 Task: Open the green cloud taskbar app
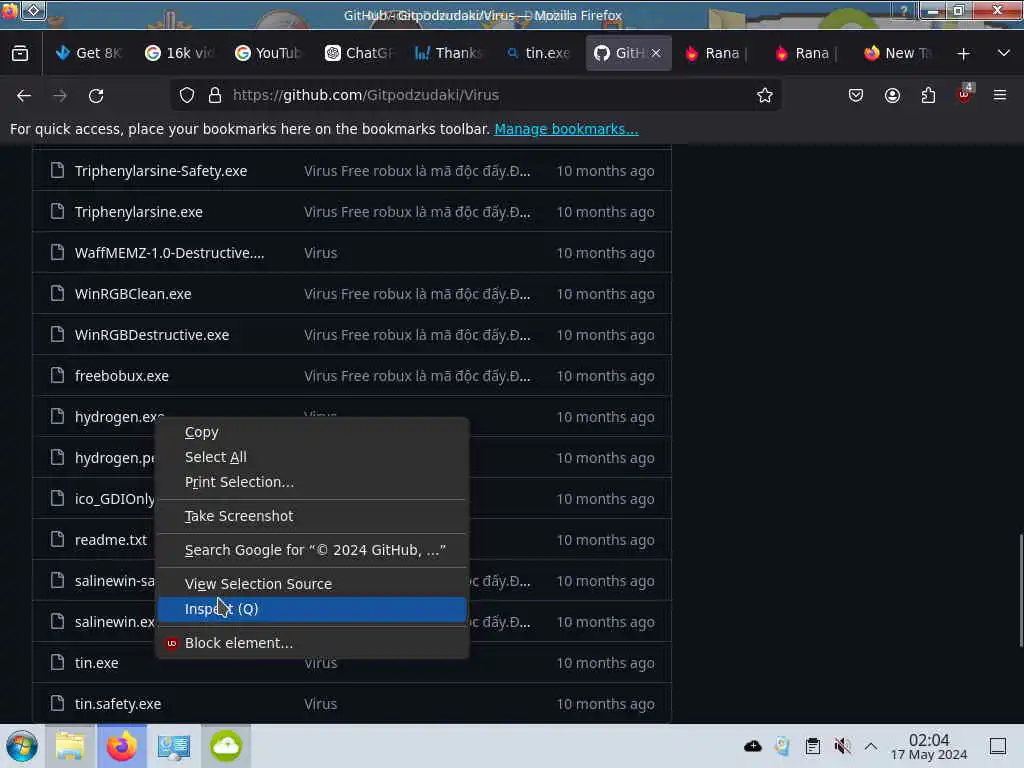[226, 746]
